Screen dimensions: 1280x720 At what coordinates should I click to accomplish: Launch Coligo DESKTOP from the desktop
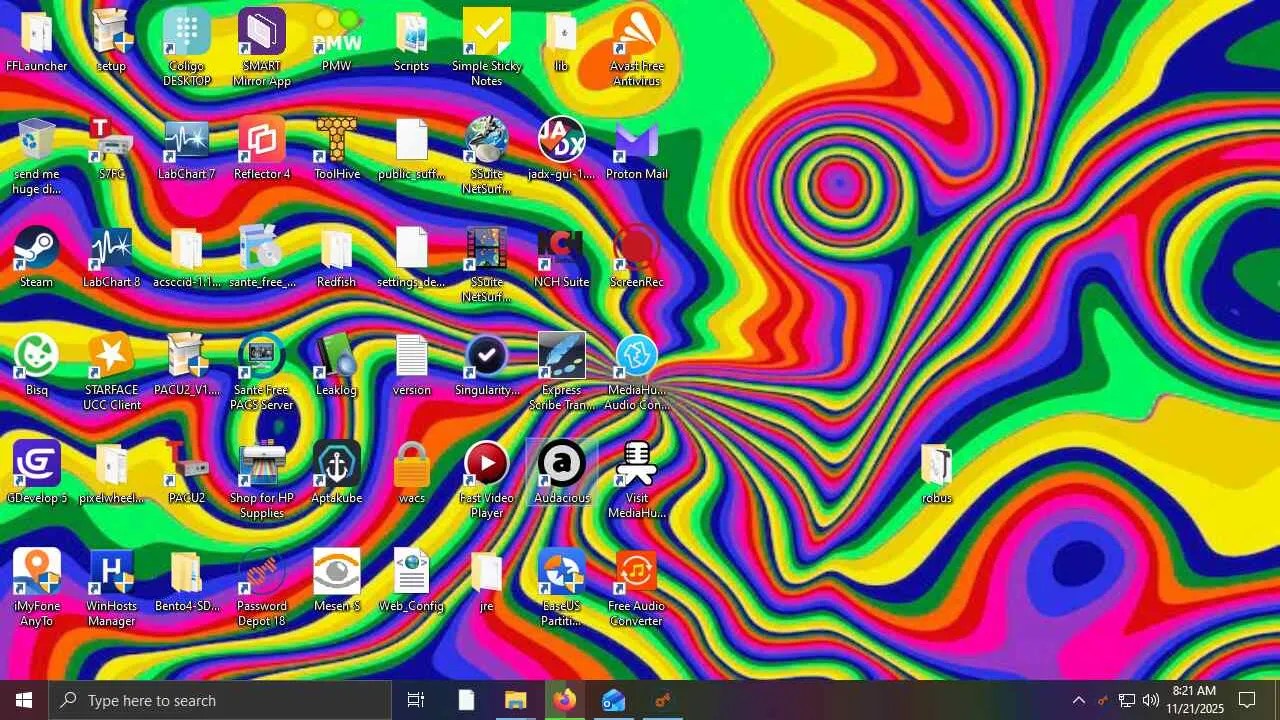187,49
